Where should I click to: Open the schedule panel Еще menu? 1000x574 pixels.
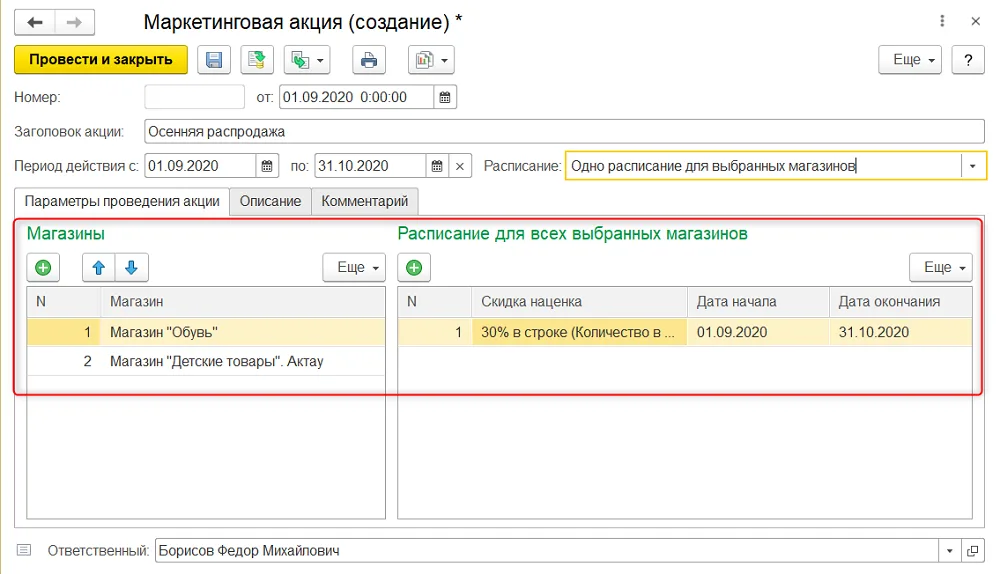(x=941, y=267)
